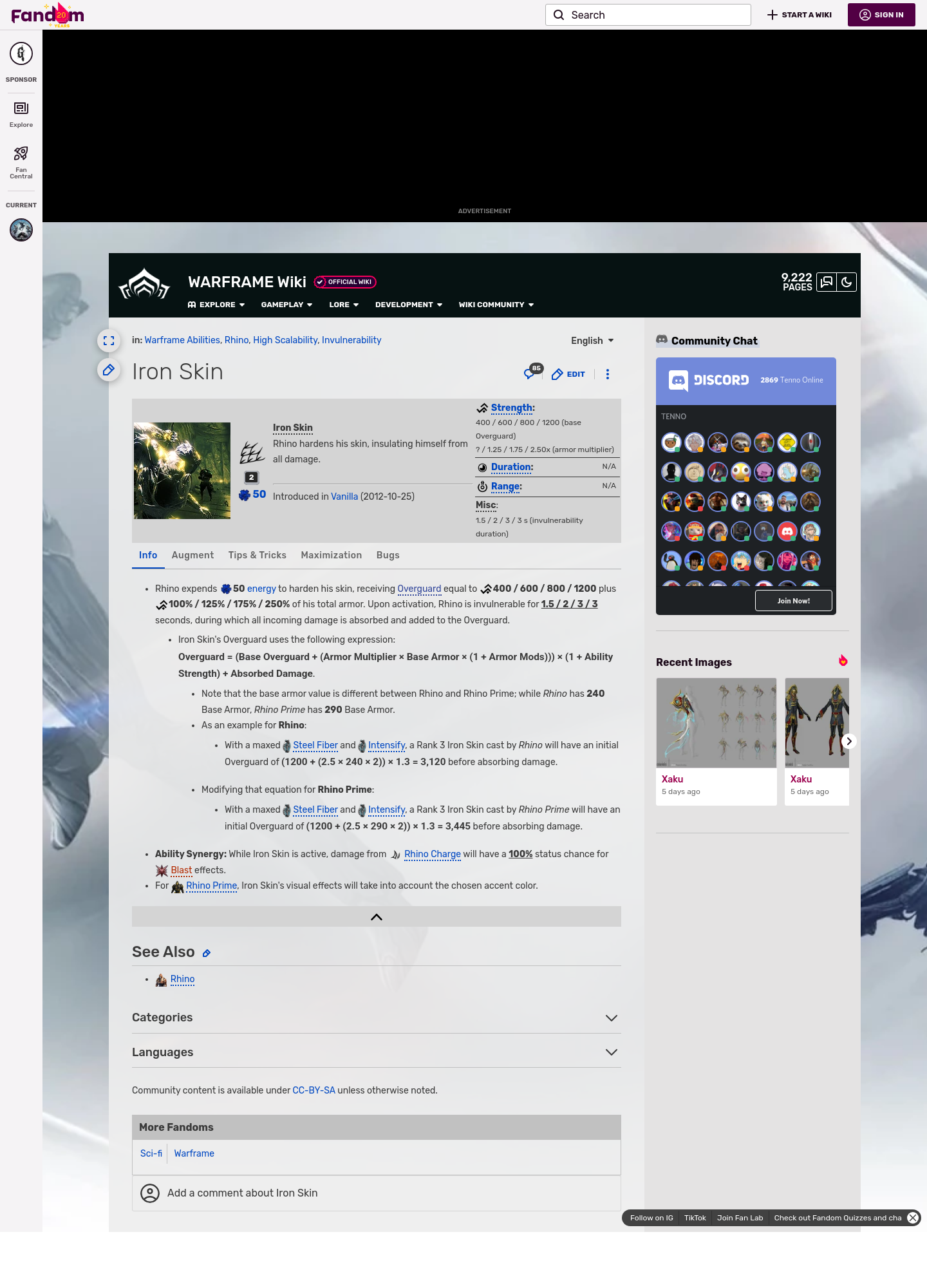Click the search magnifier icon
The height and width of the screenshot is (1288, 927).
[x=559, y=15]
